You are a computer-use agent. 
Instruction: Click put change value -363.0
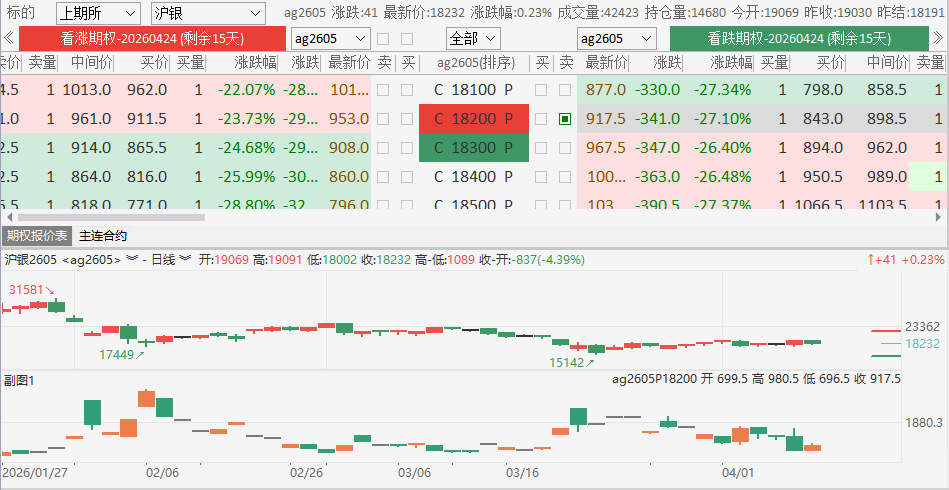point(657,177)
